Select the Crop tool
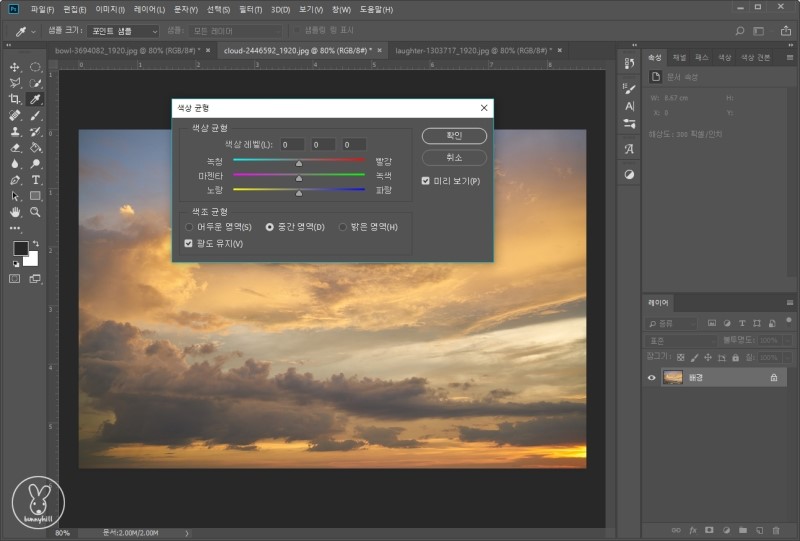The height and width of the screenshot is (541, 800). (15, 99)
